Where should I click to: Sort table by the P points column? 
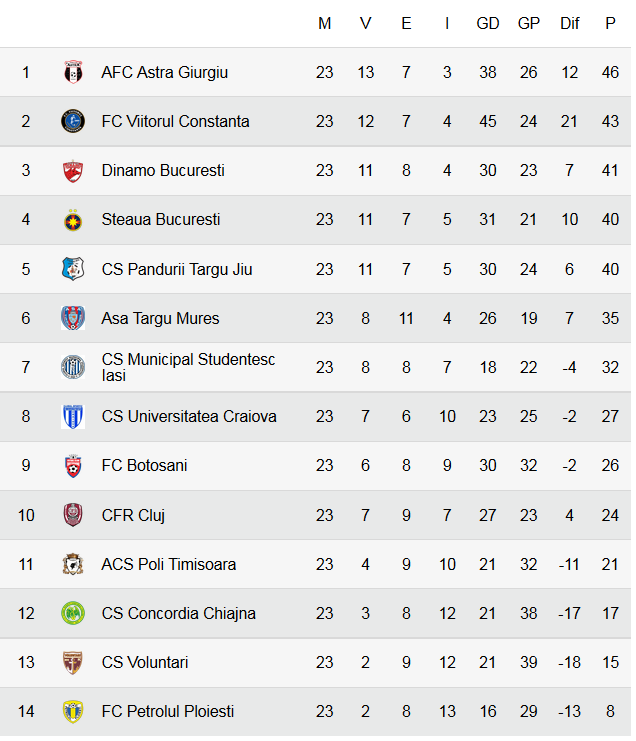[x=610, y=23]
